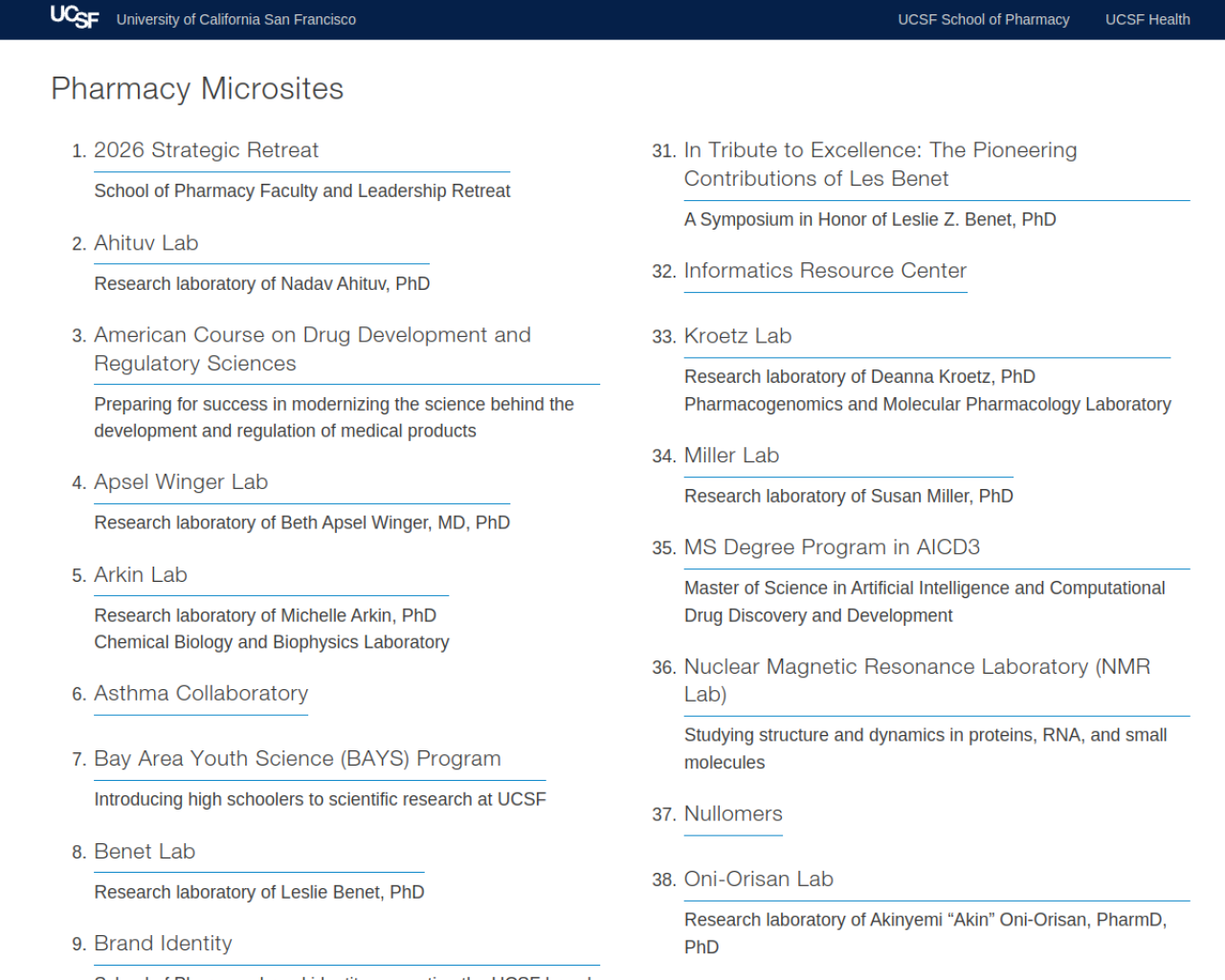Screen dimensions: 1225x980
Task: Open American Course on Drug Development link
Action: click(x=312, y=349)
